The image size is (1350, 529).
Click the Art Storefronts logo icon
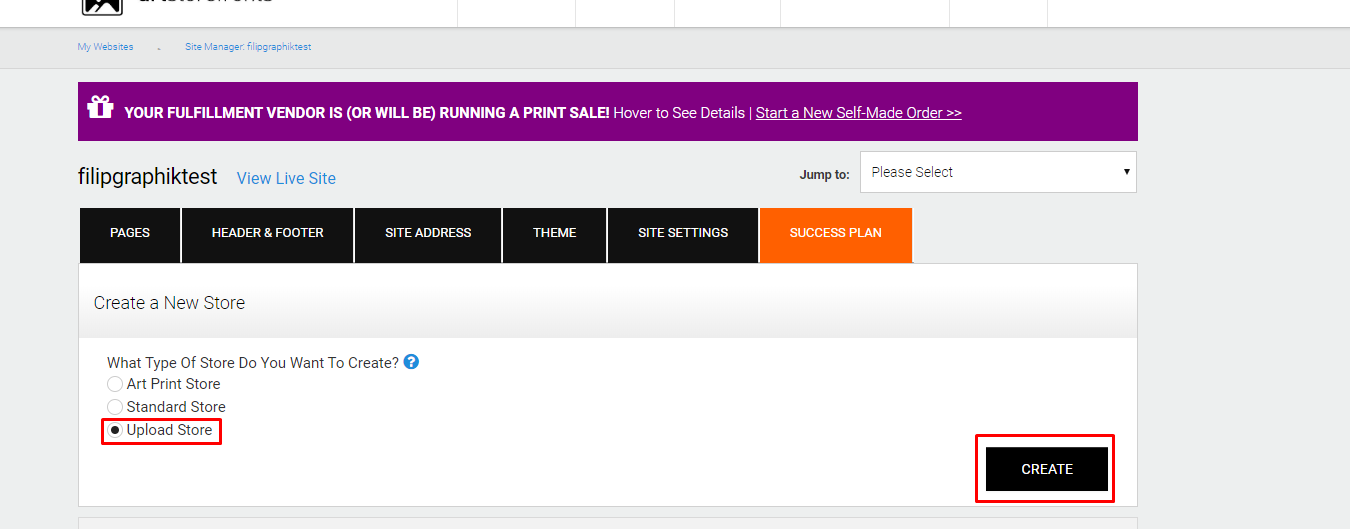102,5
